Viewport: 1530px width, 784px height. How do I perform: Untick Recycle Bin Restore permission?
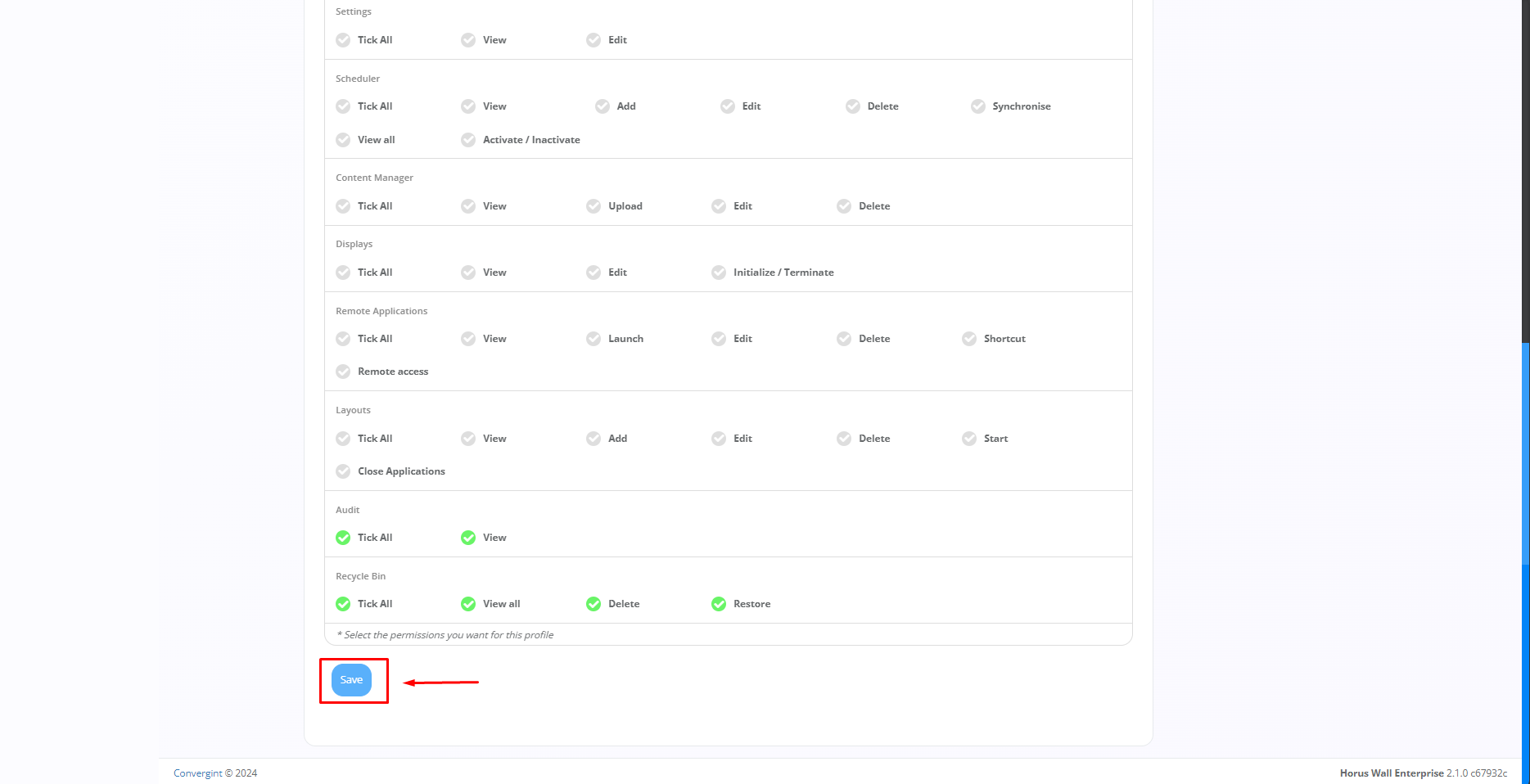point(719,604)
